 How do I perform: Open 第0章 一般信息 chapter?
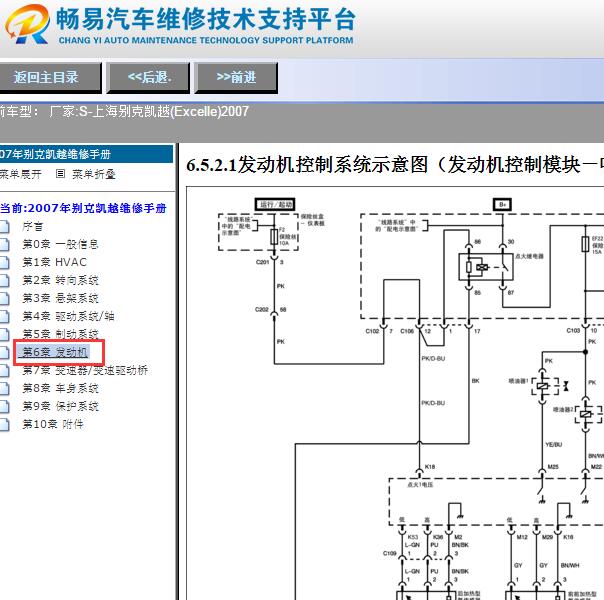[60, 244]
